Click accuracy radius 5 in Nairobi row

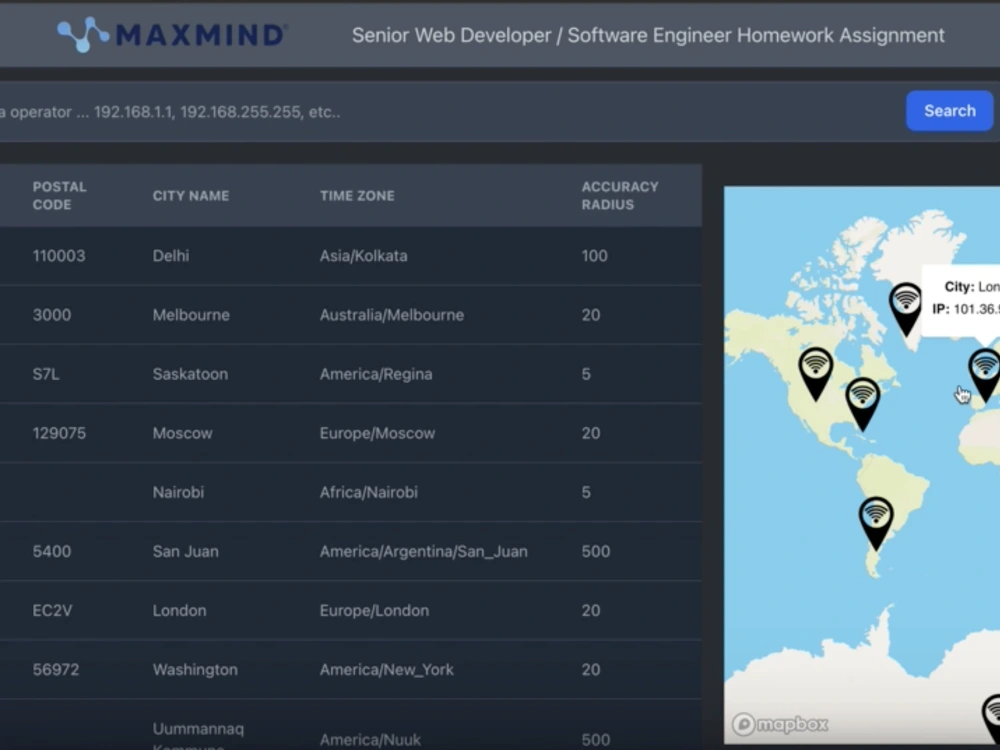586,492
